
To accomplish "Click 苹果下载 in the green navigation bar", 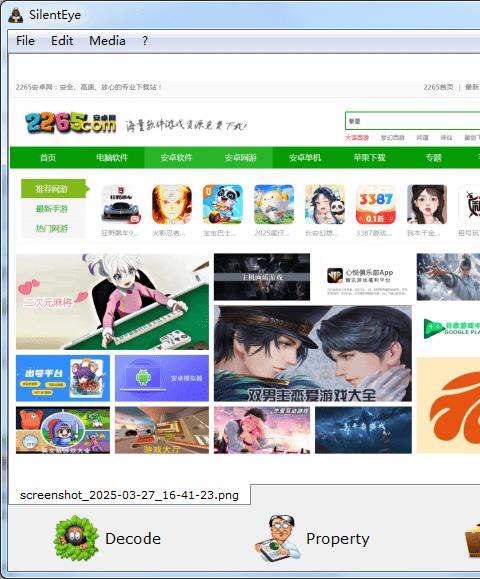I will pos(369,158).
